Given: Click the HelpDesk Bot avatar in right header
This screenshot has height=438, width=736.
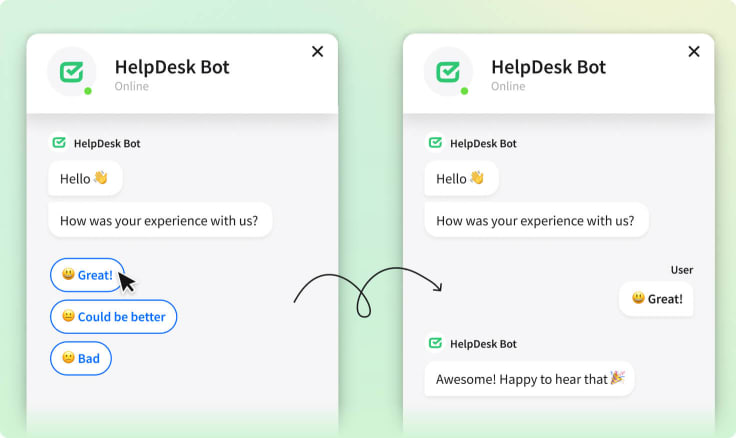Looking at the screenshot, I should 448,72.
